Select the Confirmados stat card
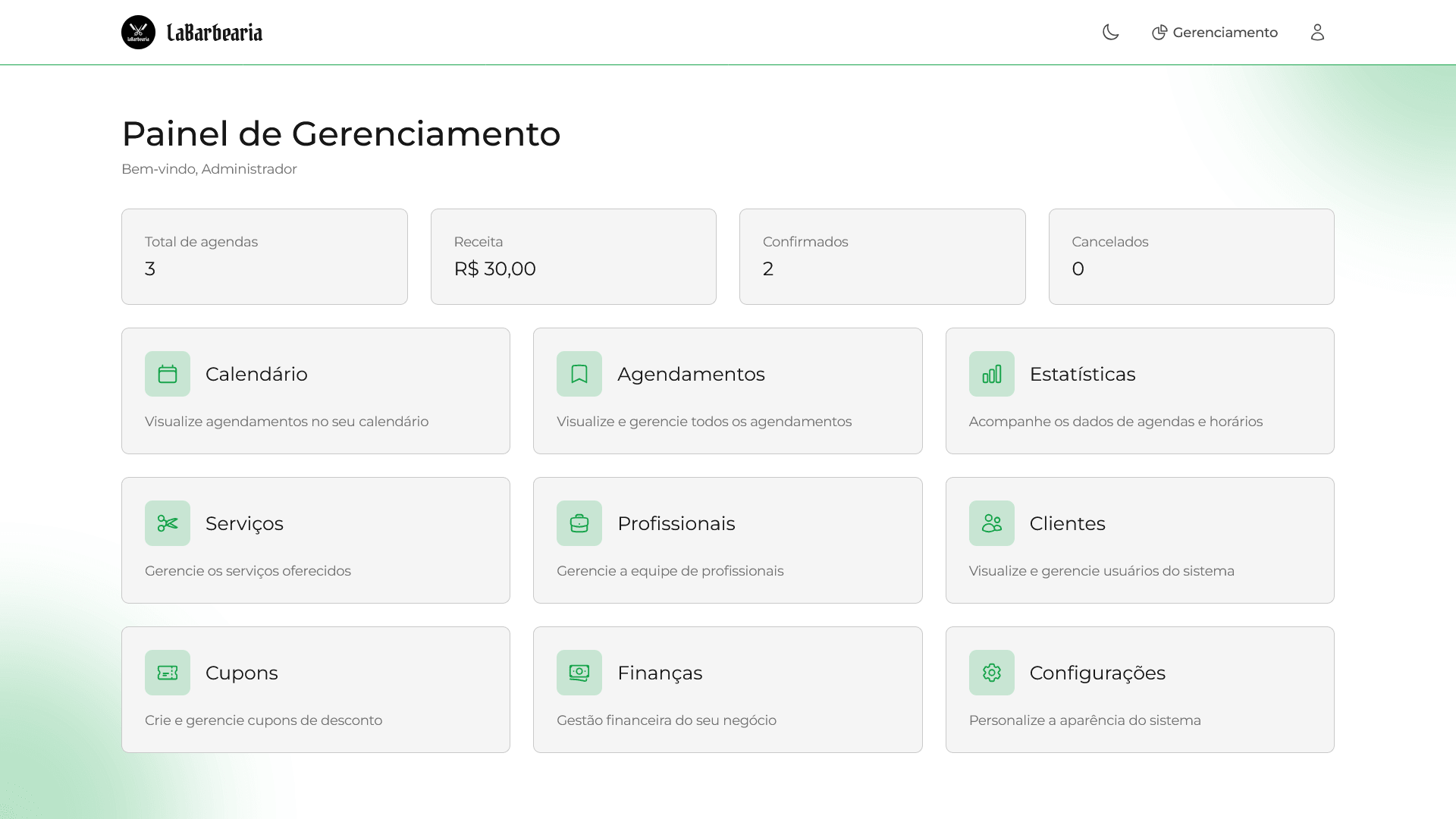1456x819 pixels. (x=883, y=256)
